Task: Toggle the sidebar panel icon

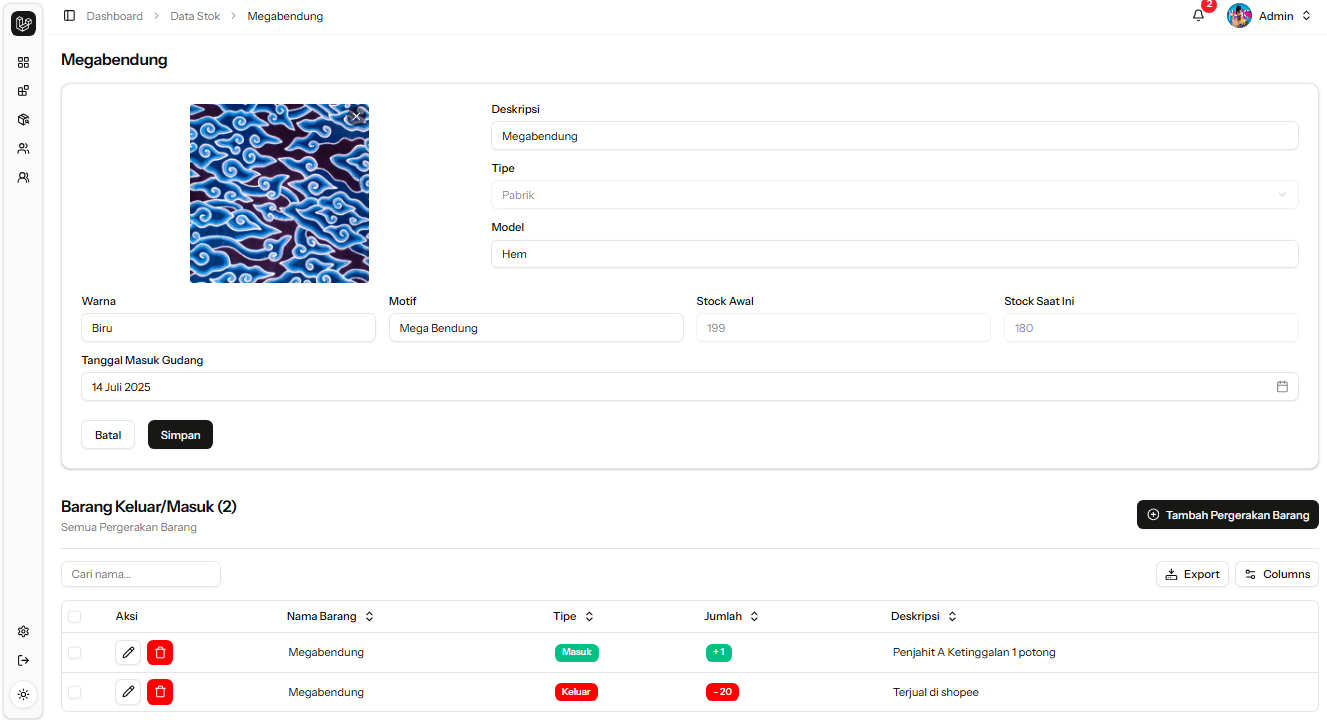Action: pyautogui.click(x=69, y=16)
